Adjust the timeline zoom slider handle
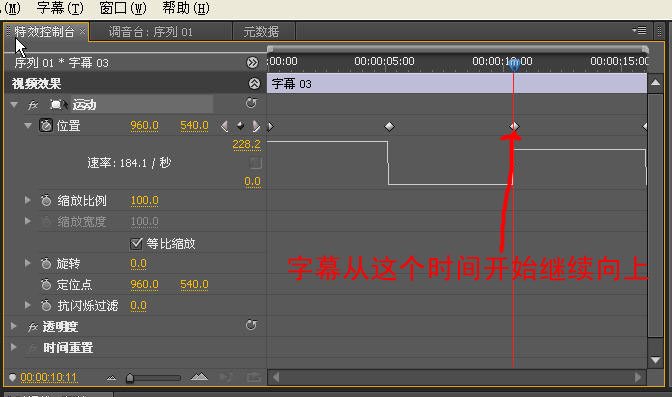Viewport: 672px width, 397px height. tap(130, 378)
